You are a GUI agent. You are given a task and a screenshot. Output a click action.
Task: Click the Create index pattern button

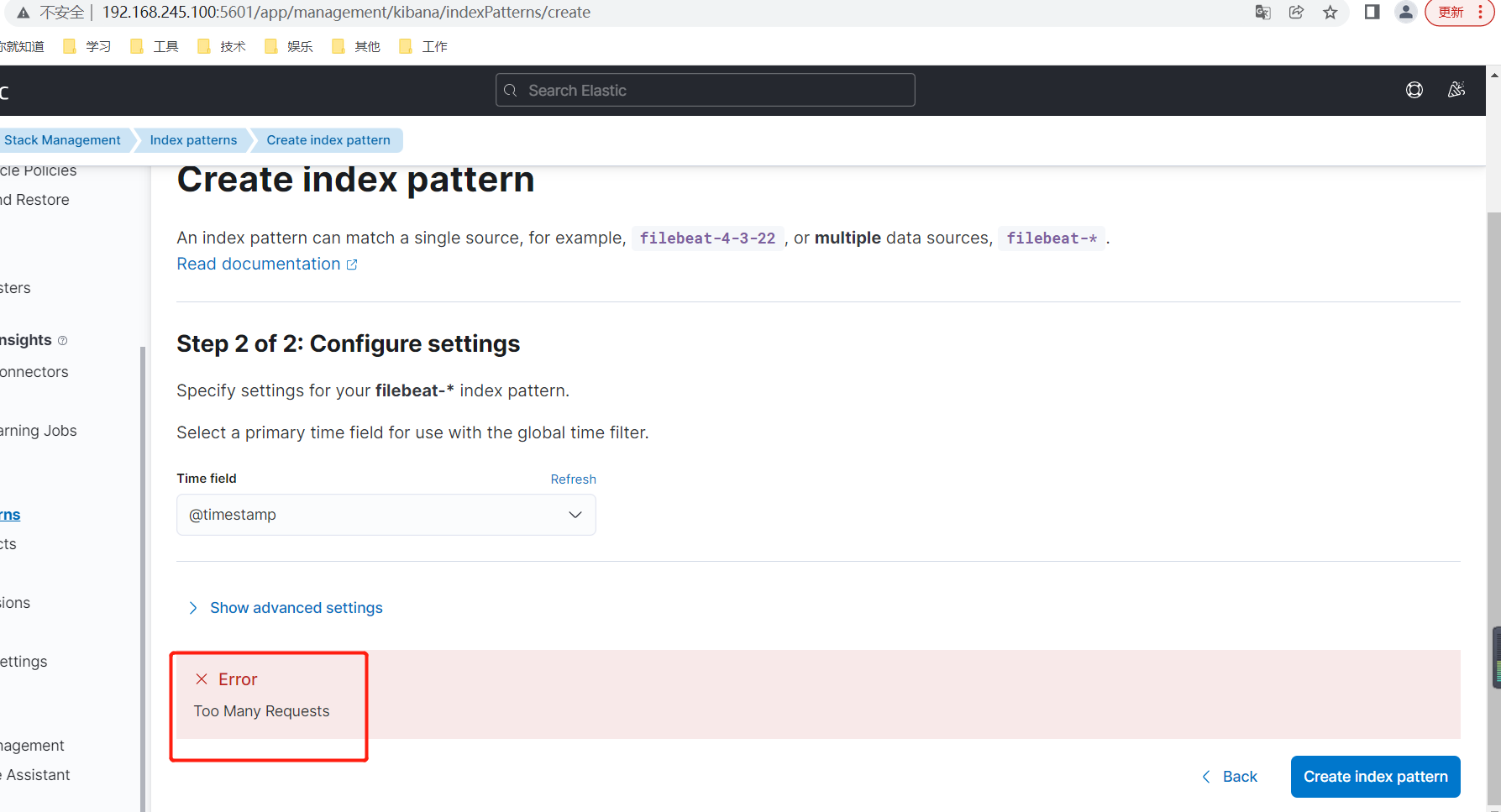pos(1376,777)
